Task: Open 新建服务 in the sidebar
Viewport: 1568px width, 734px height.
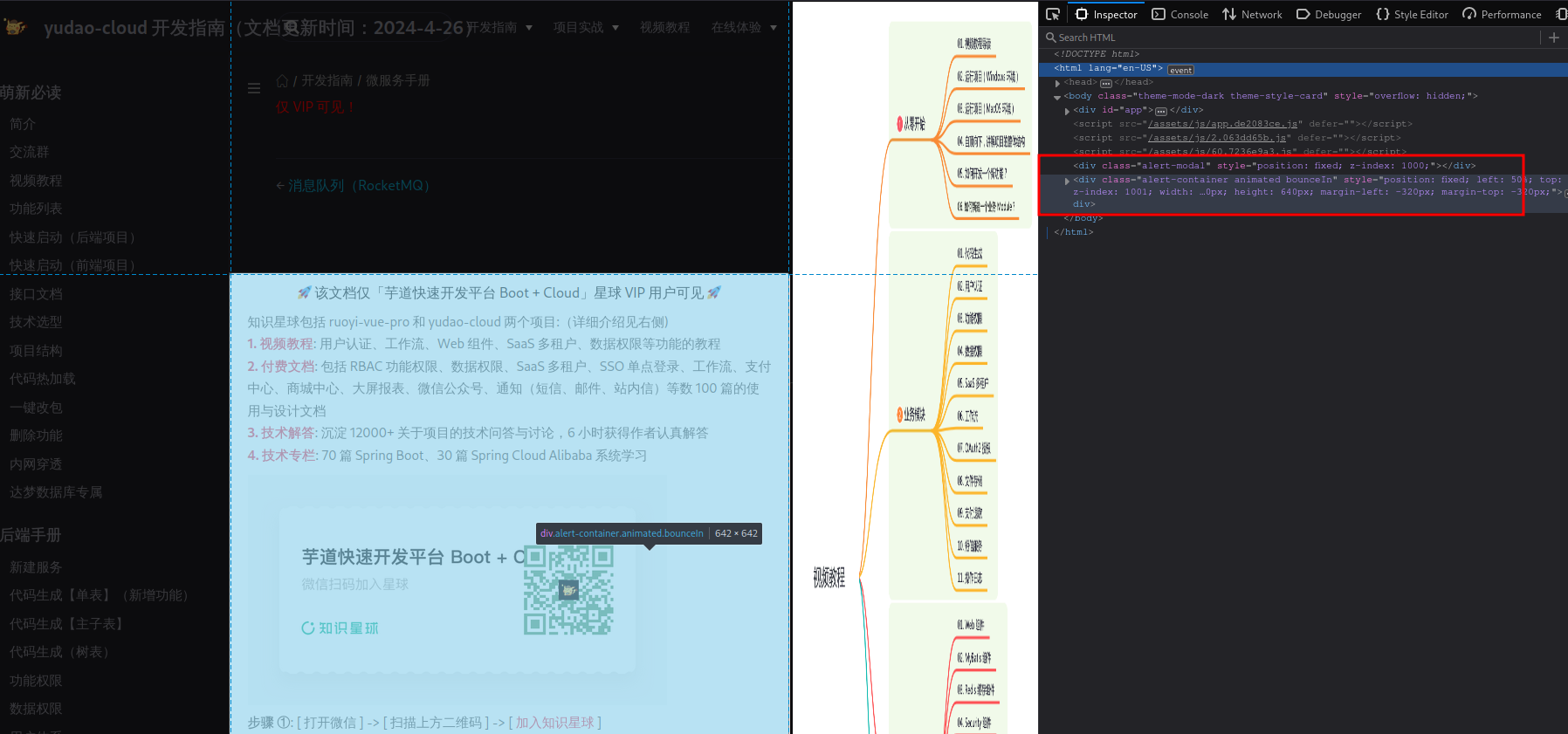Action: click(36, 567)
